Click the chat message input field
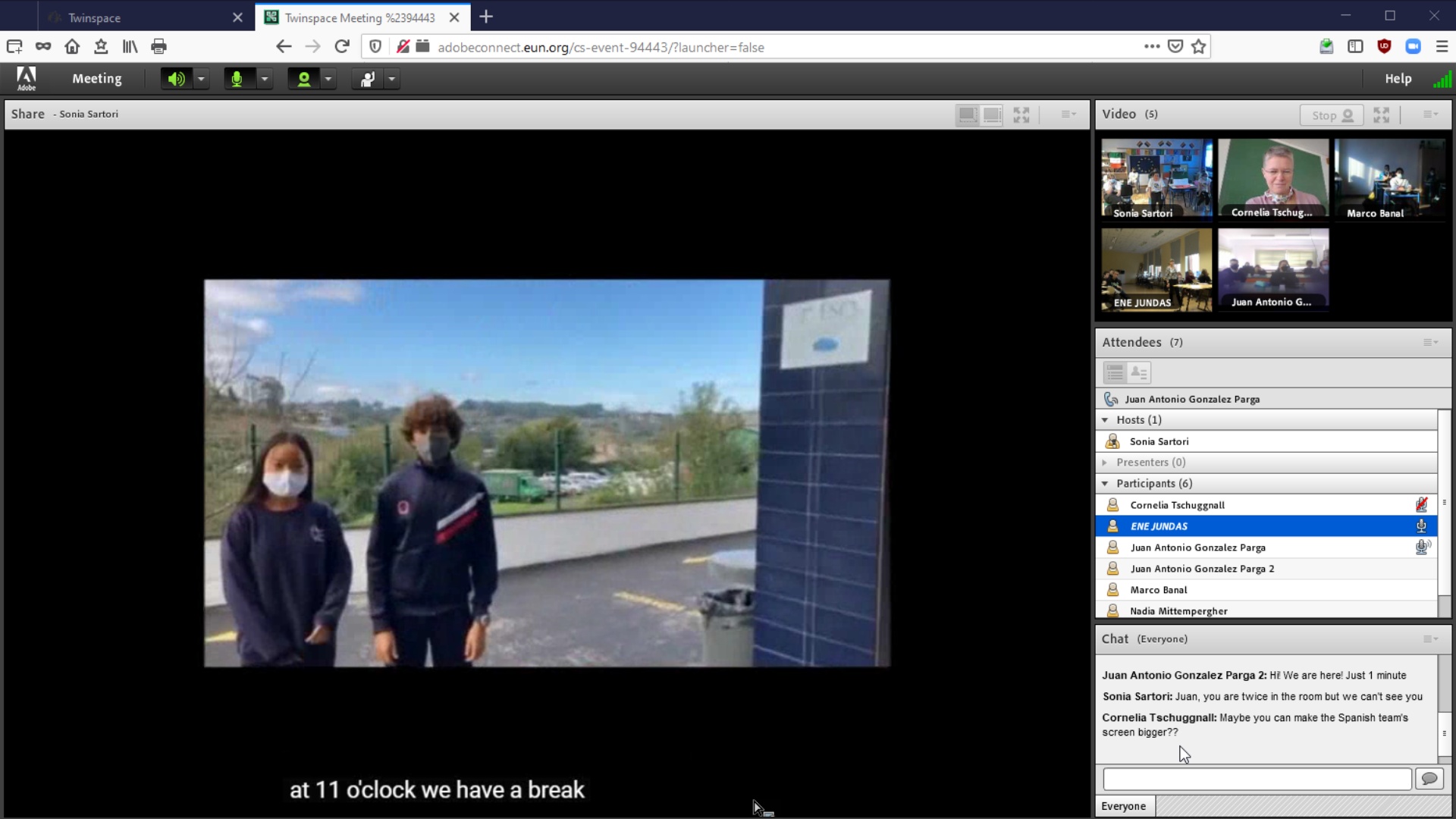 (1257, 779)
